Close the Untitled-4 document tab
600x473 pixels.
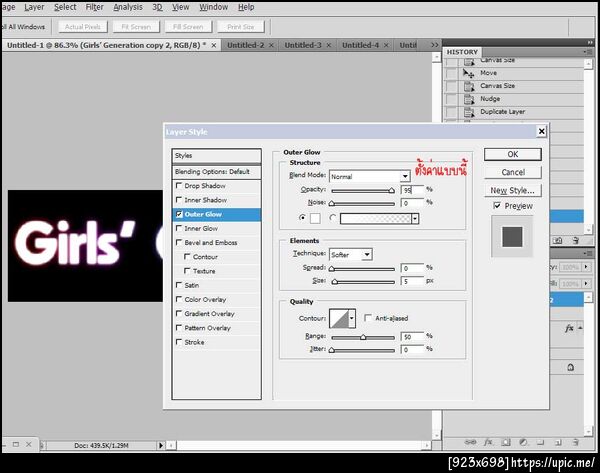[x=386, y=45]
